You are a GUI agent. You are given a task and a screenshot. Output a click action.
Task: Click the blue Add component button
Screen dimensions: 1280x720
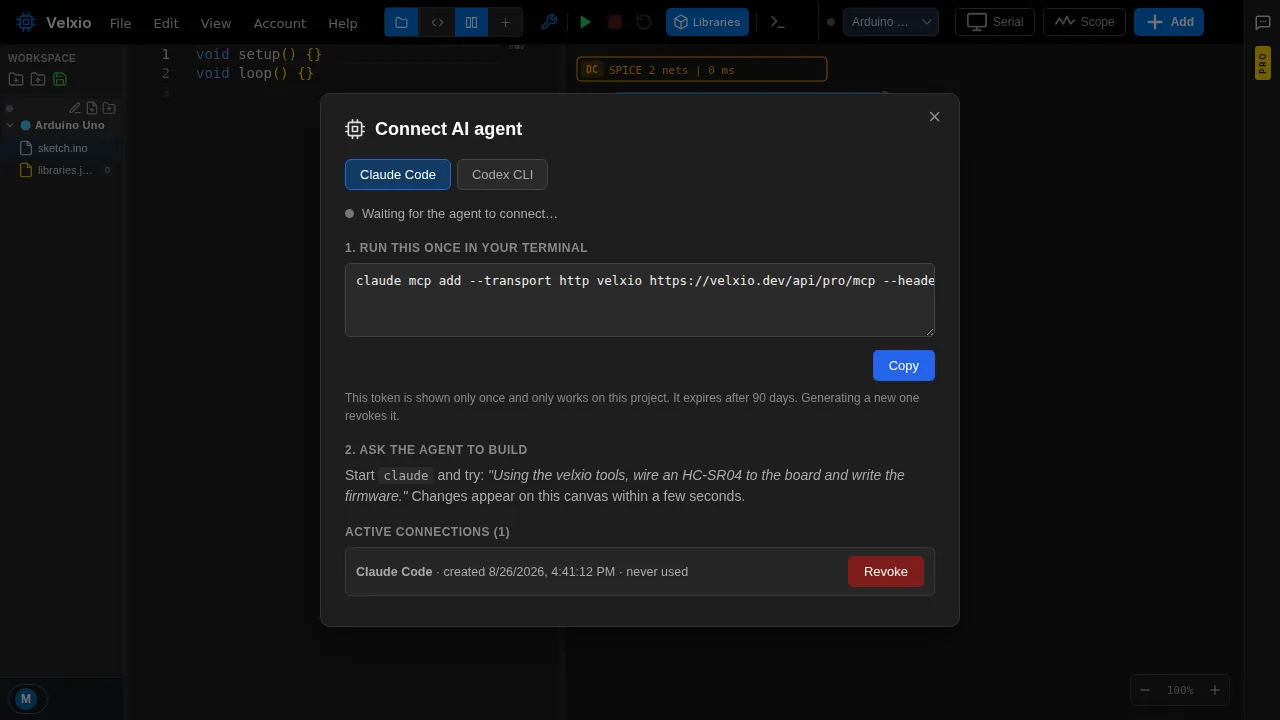pyautogui.click(x=1169, y=22)
